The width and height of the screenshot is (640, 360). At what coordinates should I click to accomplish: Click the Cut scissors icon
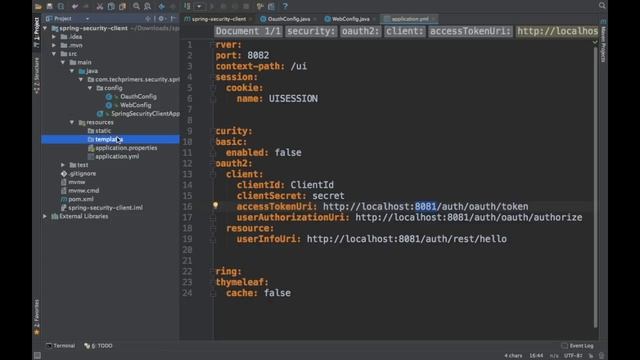100,6
